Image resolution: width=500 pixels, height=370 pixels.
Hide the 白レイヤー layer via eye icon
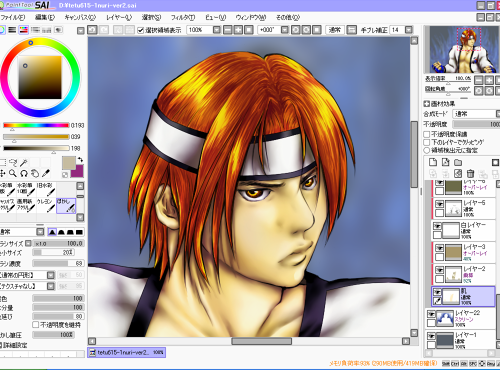[437, 226]
